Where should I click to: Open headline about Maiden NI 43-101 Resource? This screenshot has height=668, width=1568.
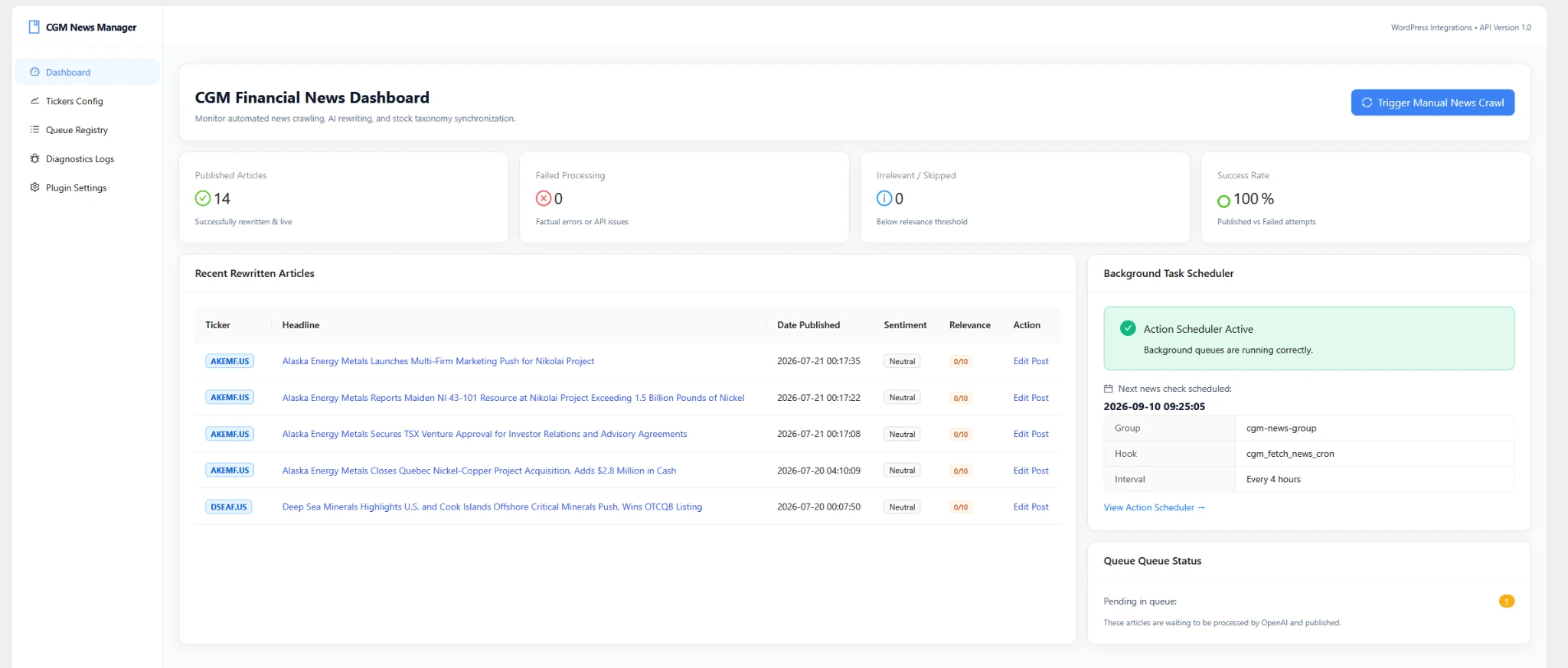coord(513,398)
